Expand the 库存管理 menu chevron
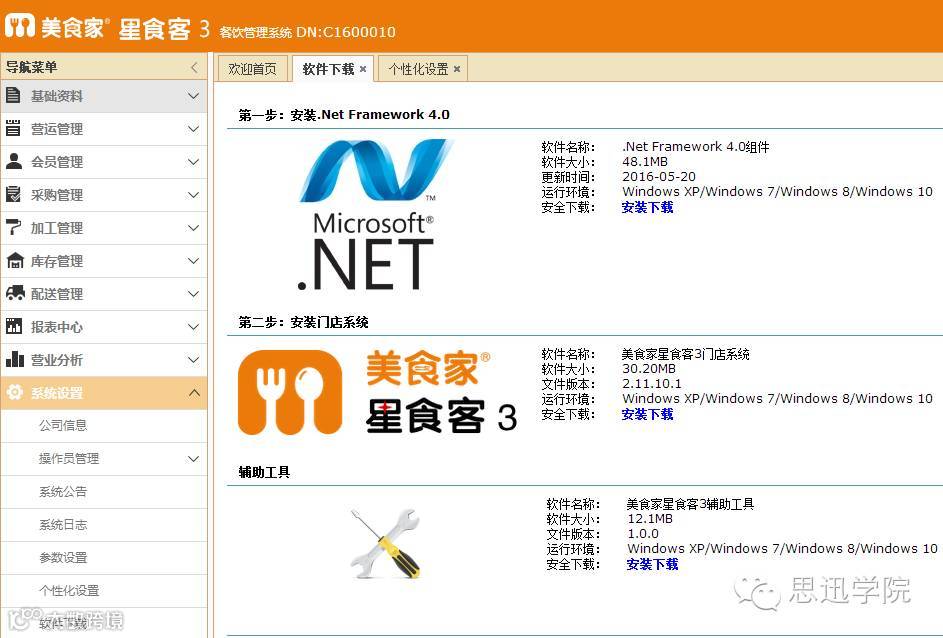943x638 pixels. [193, 261]
